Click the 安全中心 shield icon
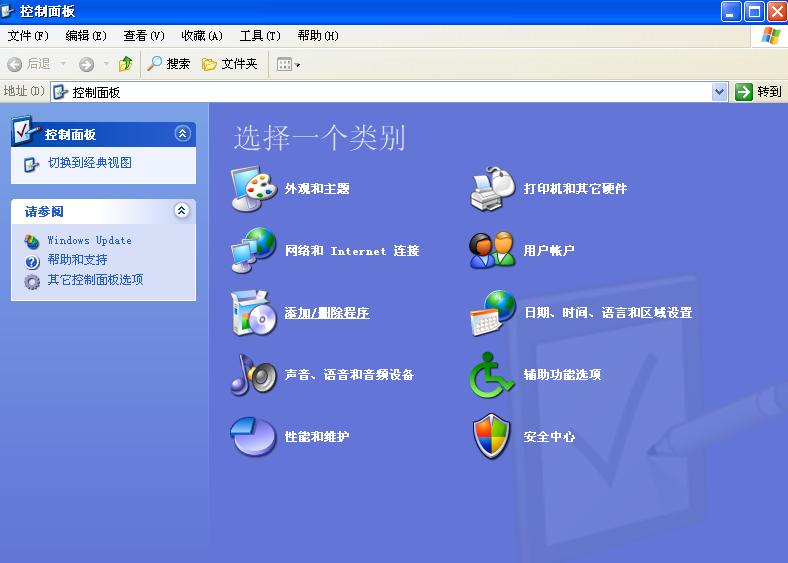 (x=491, y=436)
